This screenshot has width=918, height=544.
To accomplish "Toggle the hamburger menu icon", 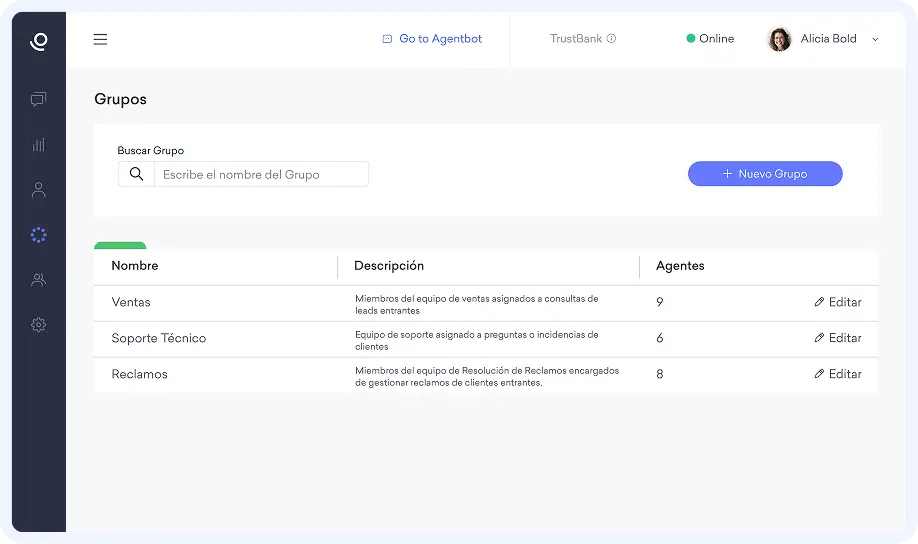I will (x=100, y=40).
